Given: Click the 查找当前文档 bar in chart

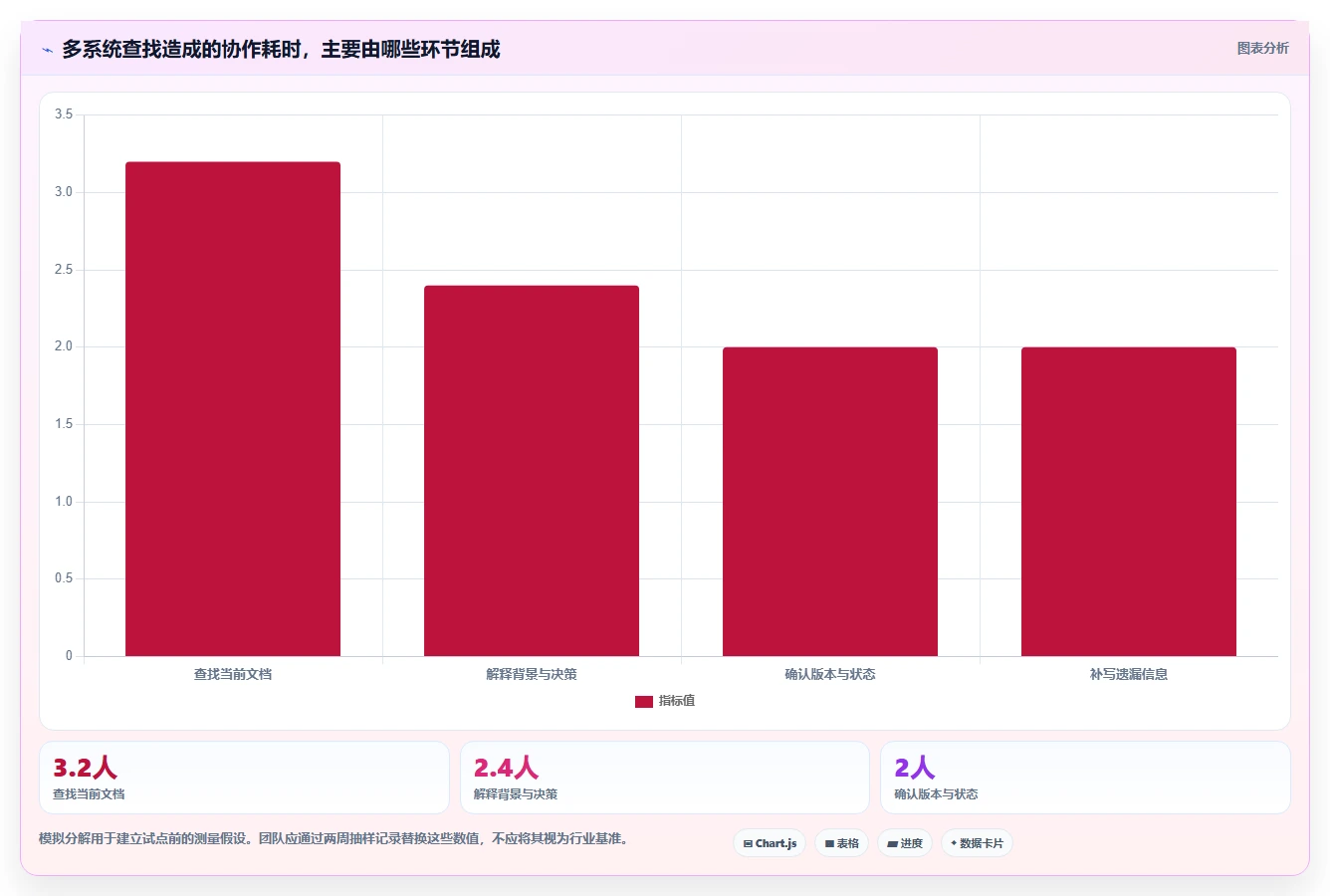Looking at the screenshot, I should 233,409.
